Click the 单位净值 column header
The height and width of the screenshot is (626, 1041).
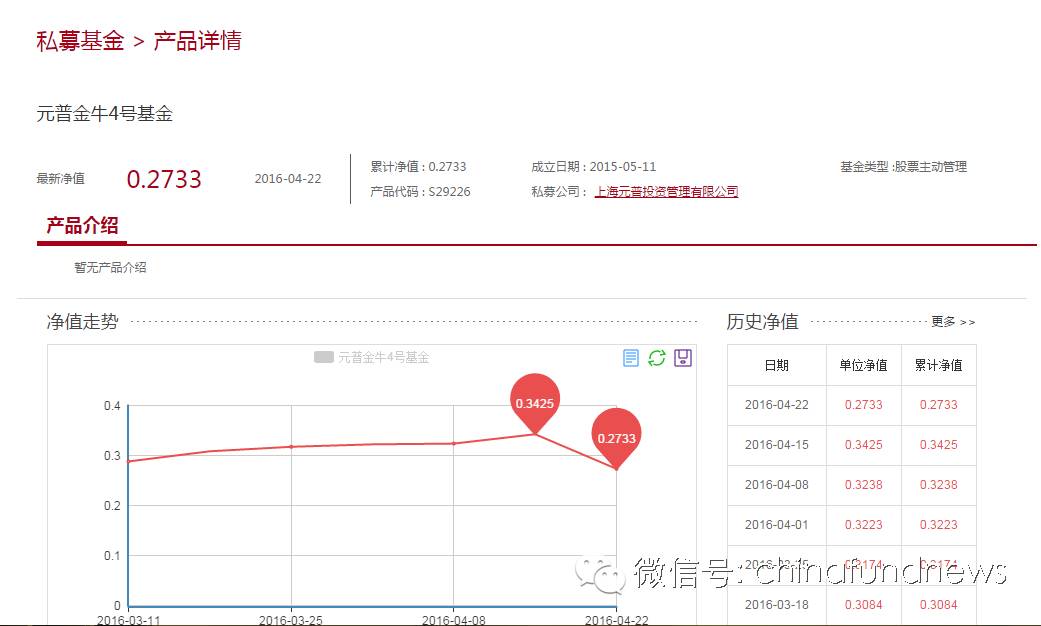[x=864, y=365]
